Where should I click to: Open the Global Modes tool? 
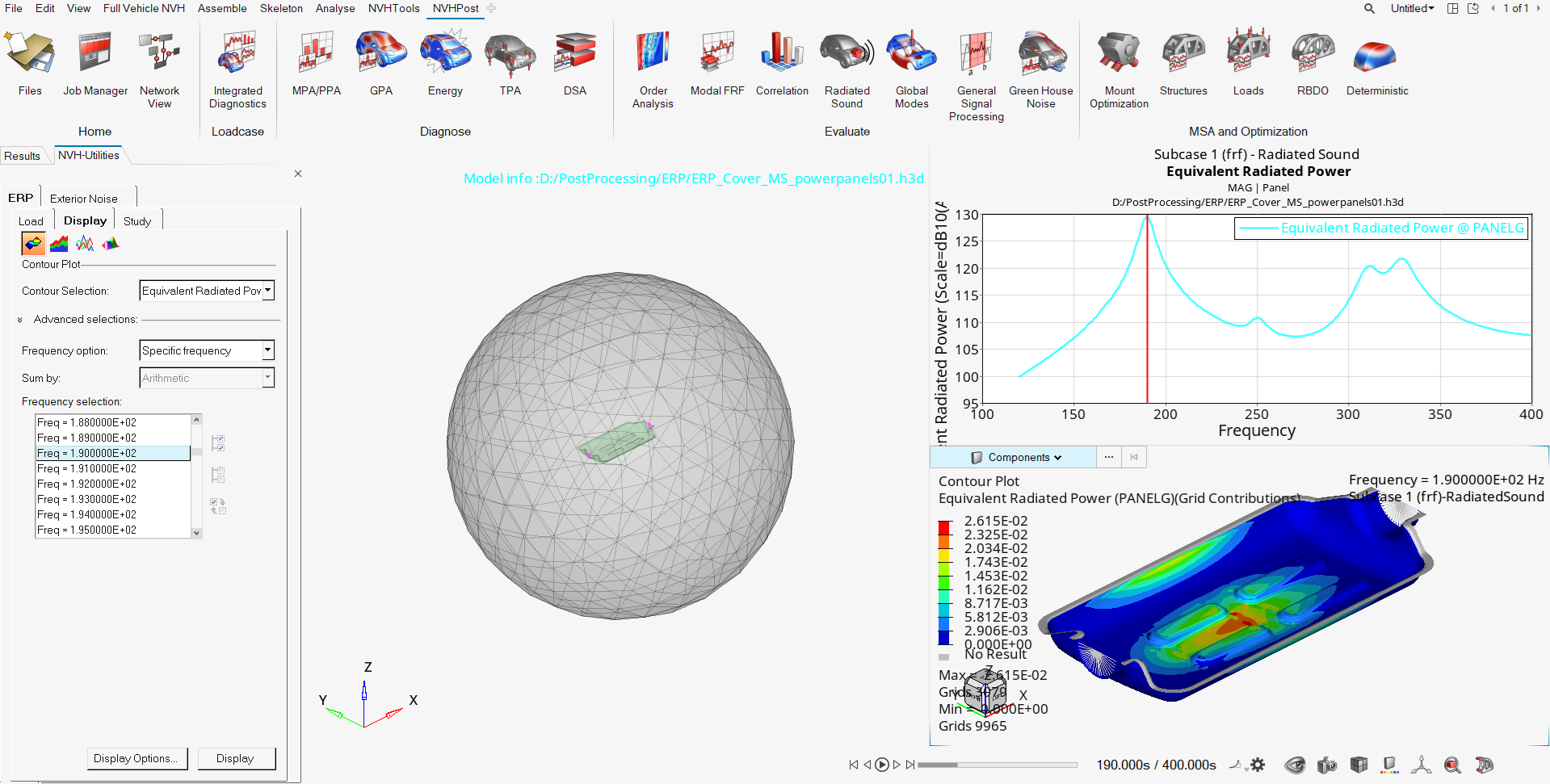(911, 70)
